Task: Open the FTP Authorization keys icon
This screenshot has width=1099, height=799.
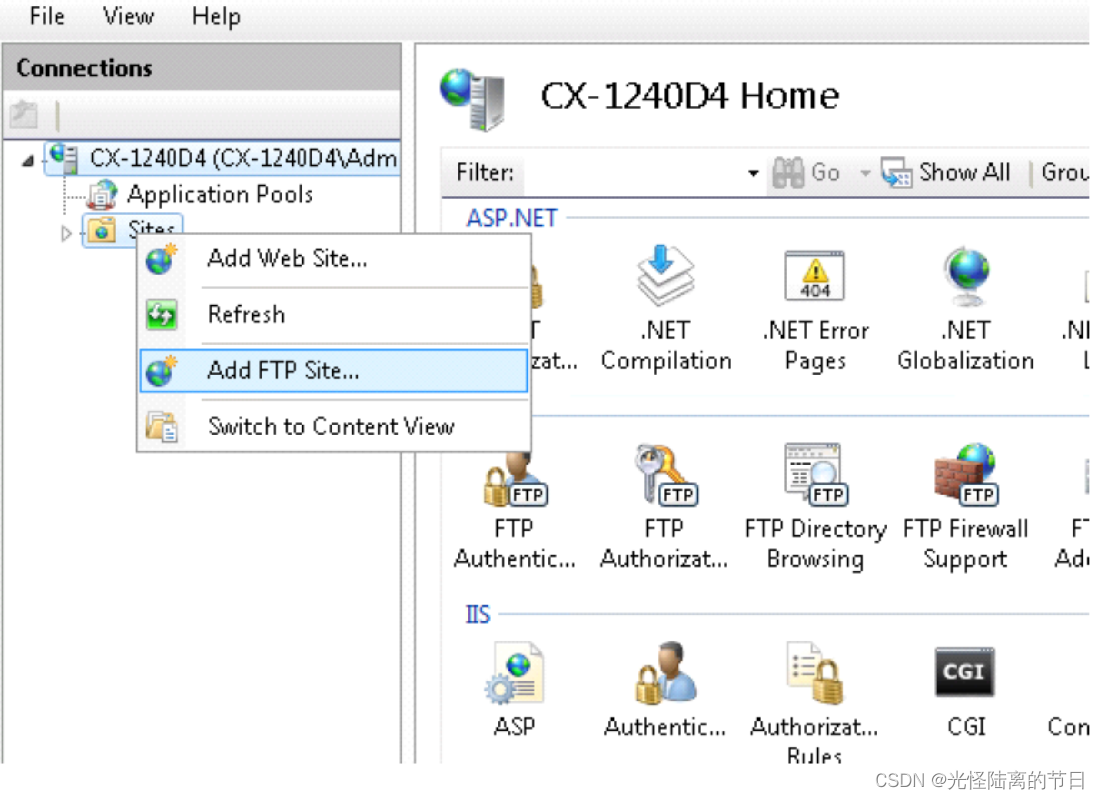Action: 664,475
